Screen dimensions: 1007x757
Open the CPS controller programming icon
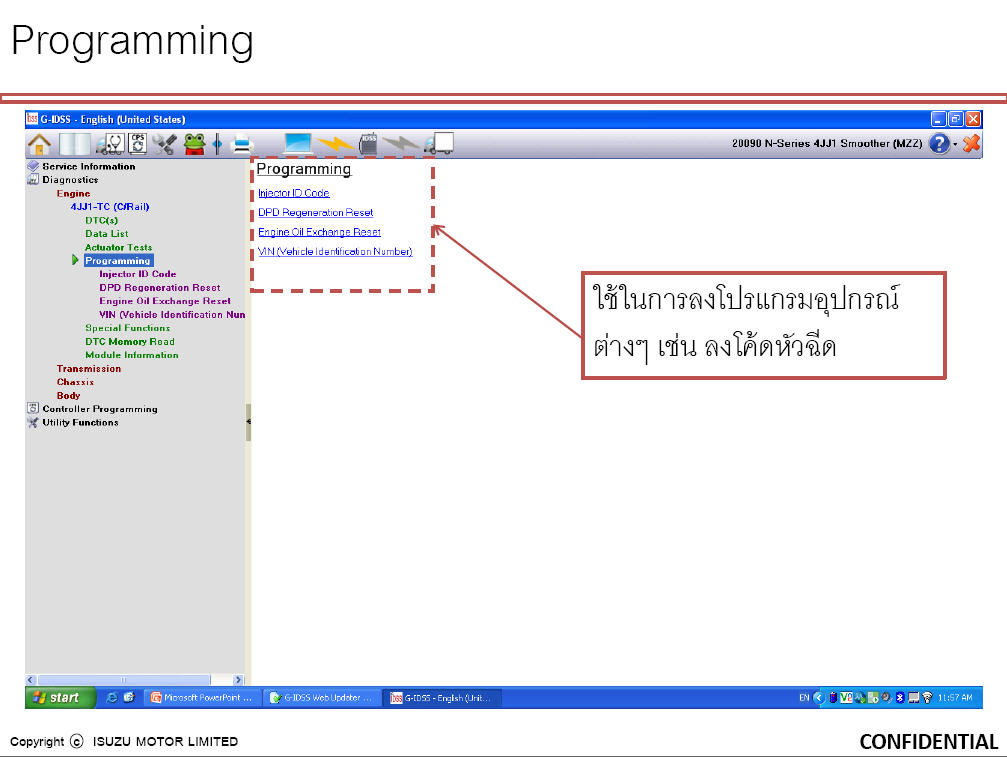(x=137, y=144)
